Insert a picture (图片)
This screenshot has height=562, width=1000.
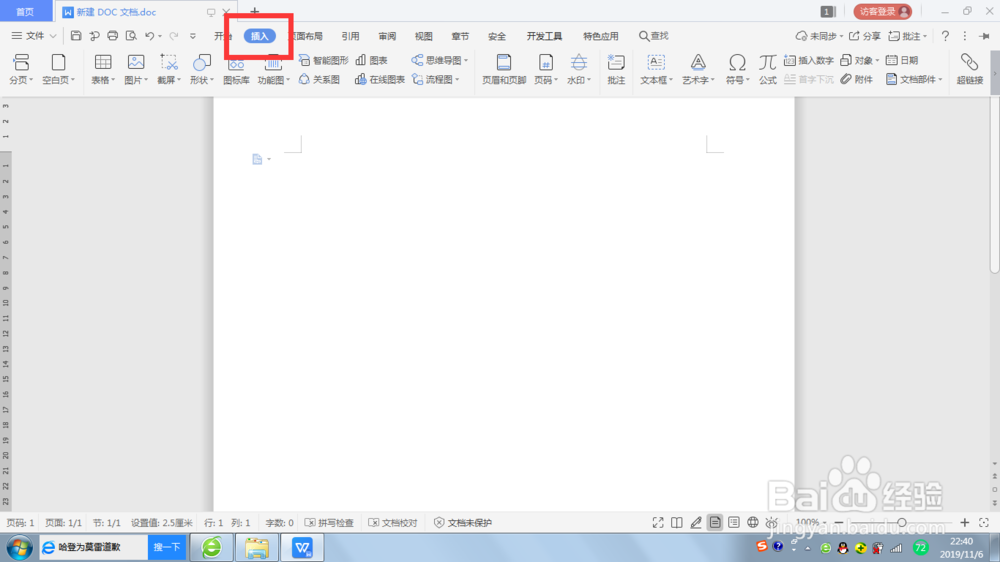click(x=136, y=69)
